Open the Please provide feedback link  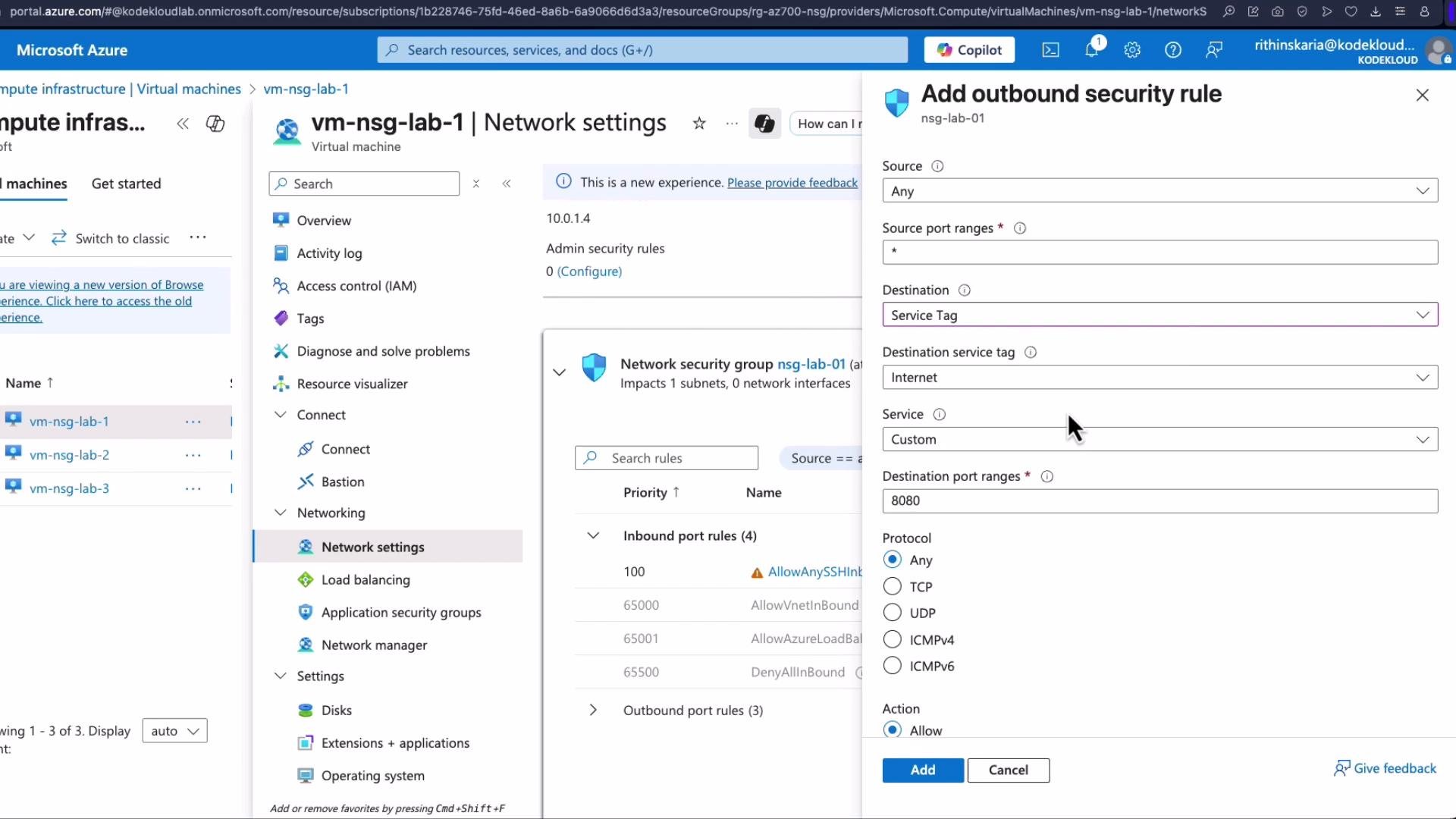pos(792,183)
